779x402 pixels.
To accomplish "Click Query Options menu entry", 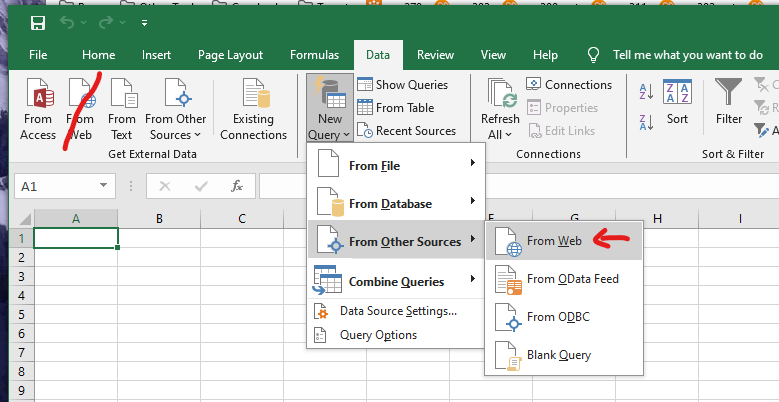I will click(378, 335).
